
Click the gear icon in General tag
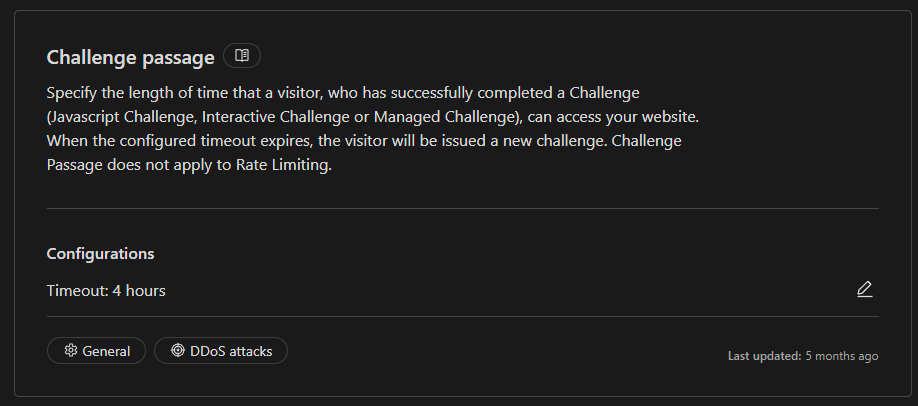click(x=71, y=351)
